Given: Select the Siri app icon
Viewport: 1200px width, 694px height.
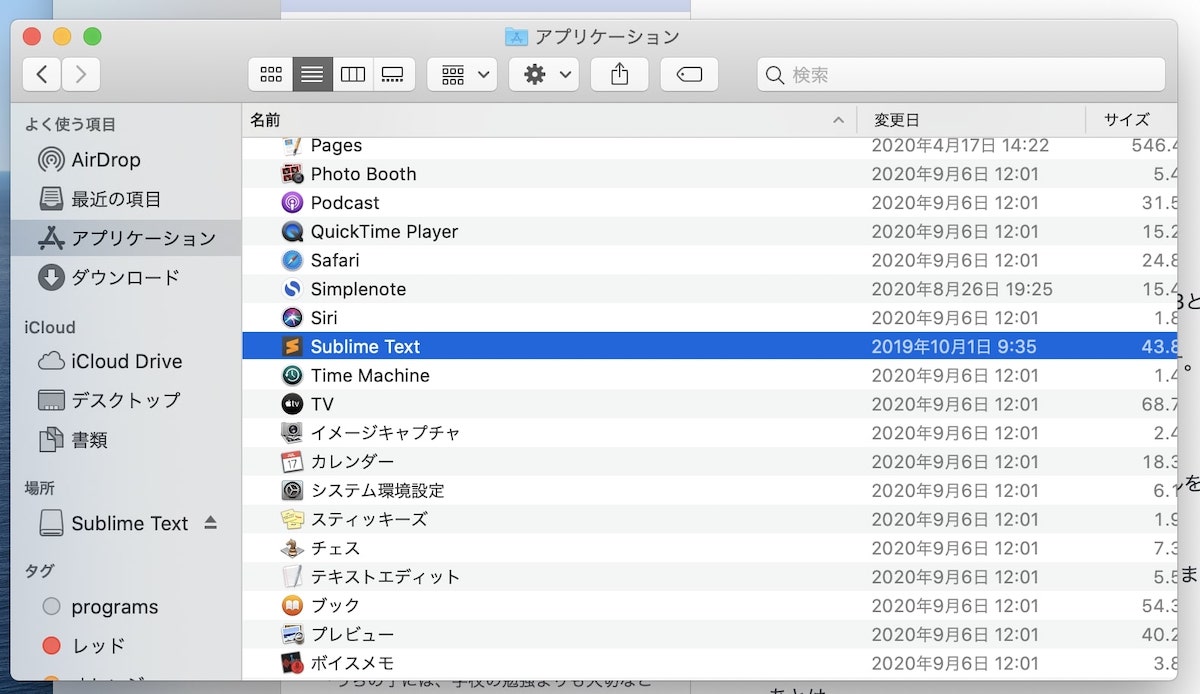Looking at the screenshot, I should (292, 318).
